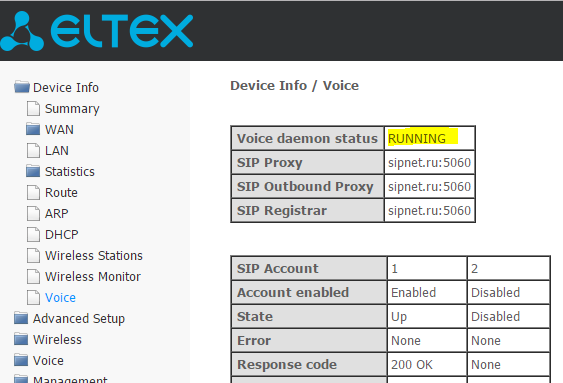Screen dimensions: 563x383
Task: Click the Statistics folder icon
Action: coord(33,171)
